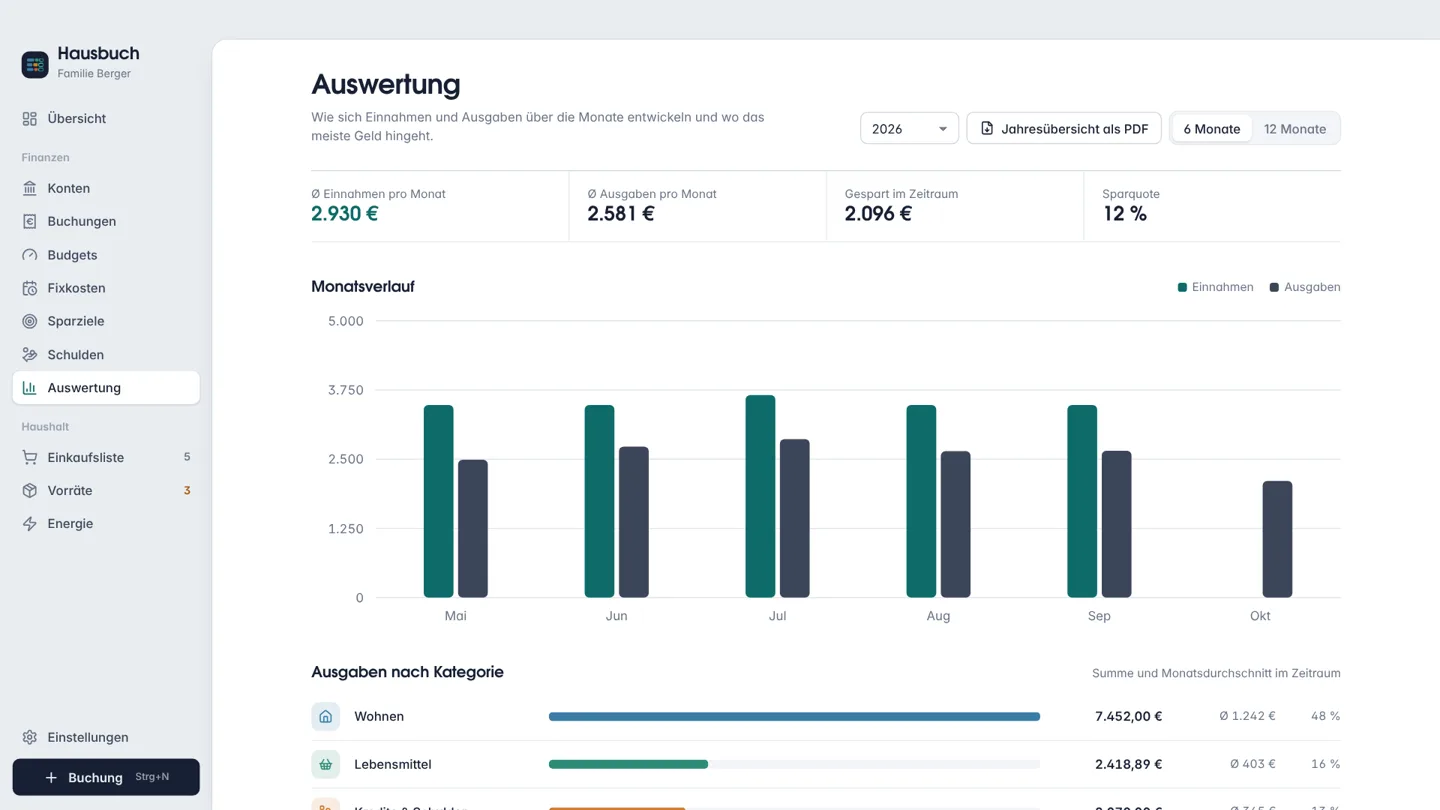Click the Energie lightning icon
The height and width of the screenshot is (810, 1440).
tap(30, 524)
